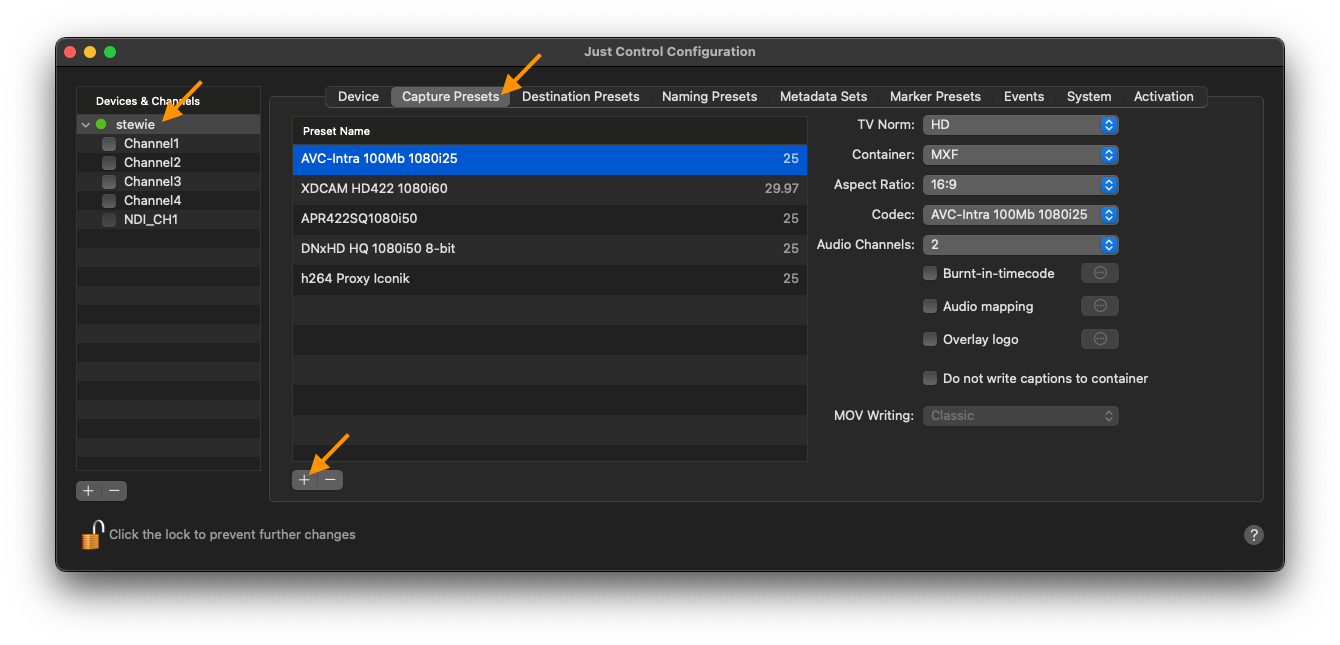
Task: Tick the Burnt-in-timecode checkbox
Action: (930, 273)
